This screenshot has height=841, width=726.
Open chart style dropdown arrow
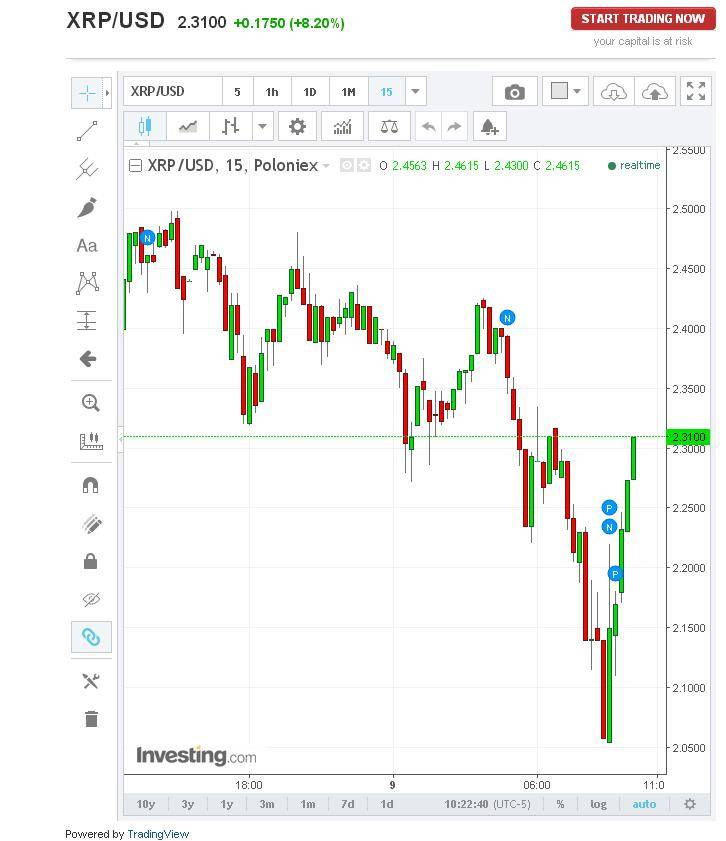coord(262,127)
